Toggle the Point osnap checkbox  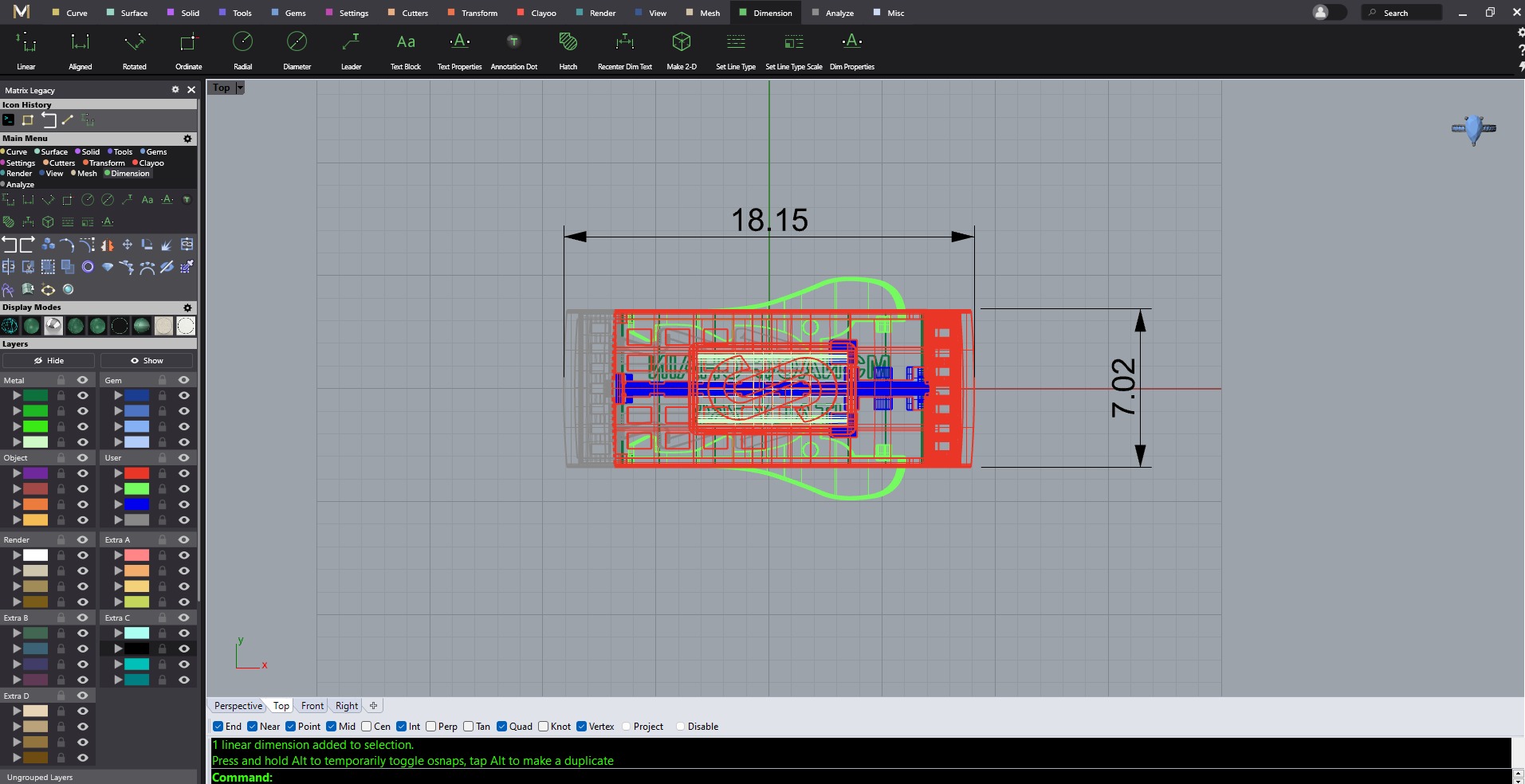click(290, 727)
